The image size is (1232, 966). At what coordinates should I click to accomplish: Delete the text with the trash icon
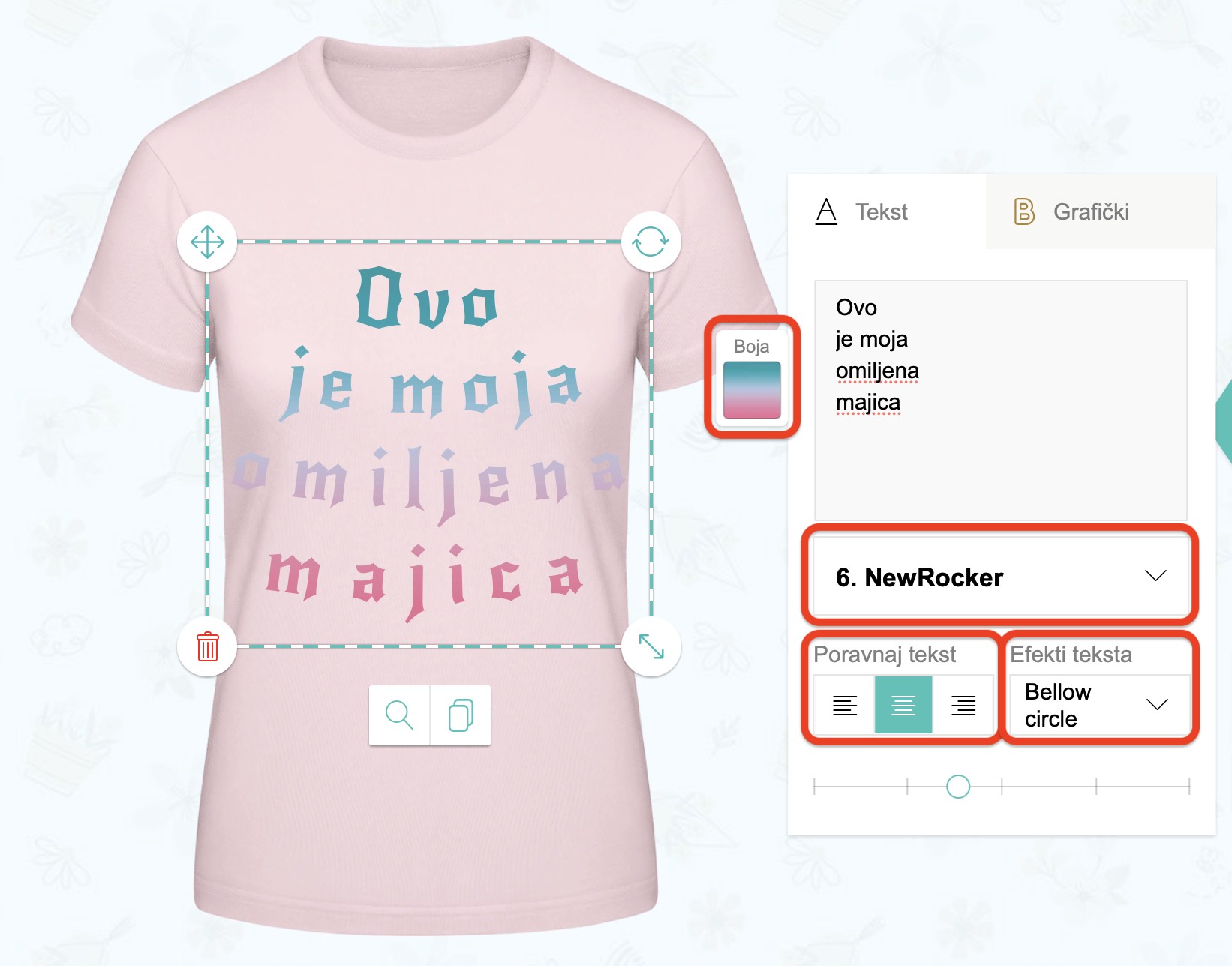click(207, 646)
